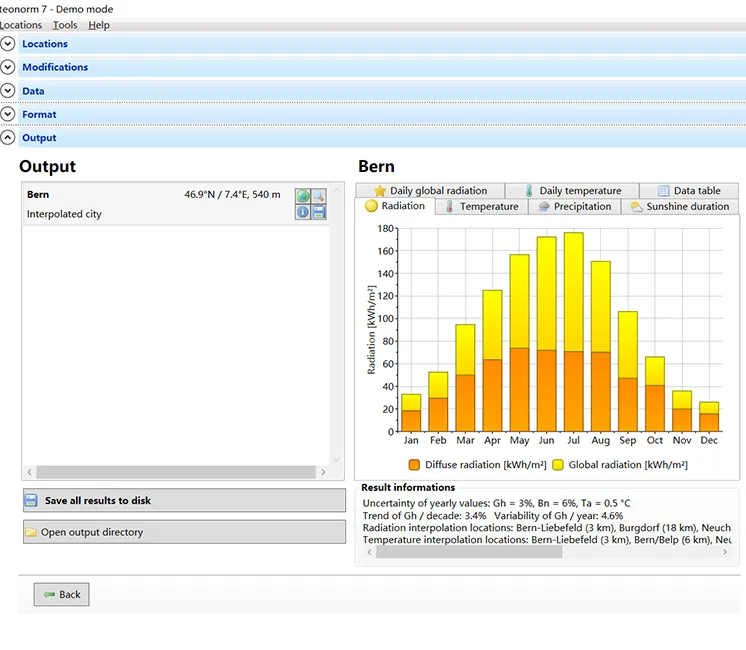Screen dimensions: 746x650
Task: Expand the Modifications section
Action: coord(8,67)
